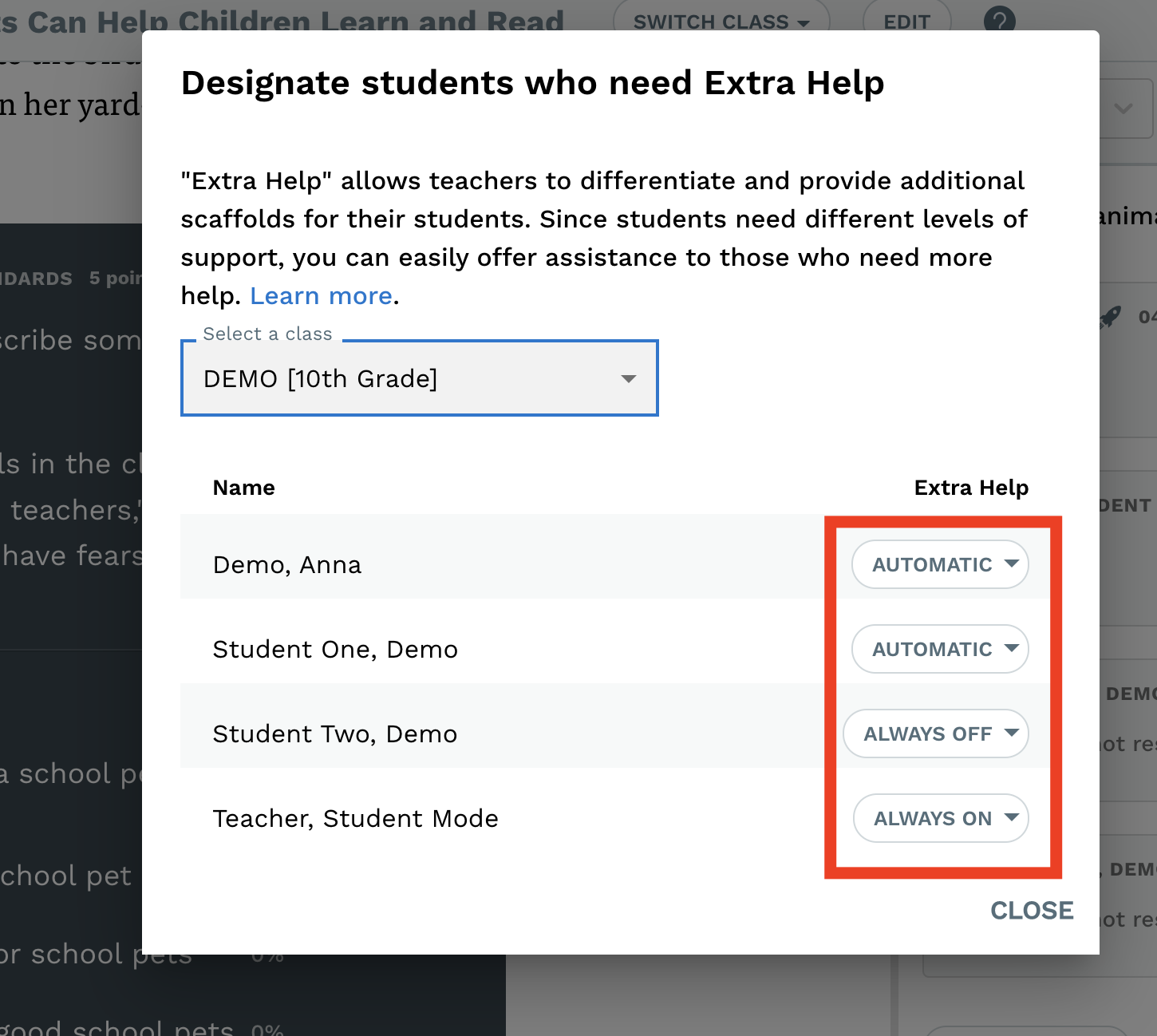Open Switch Class menu in background page

point(721,22)
